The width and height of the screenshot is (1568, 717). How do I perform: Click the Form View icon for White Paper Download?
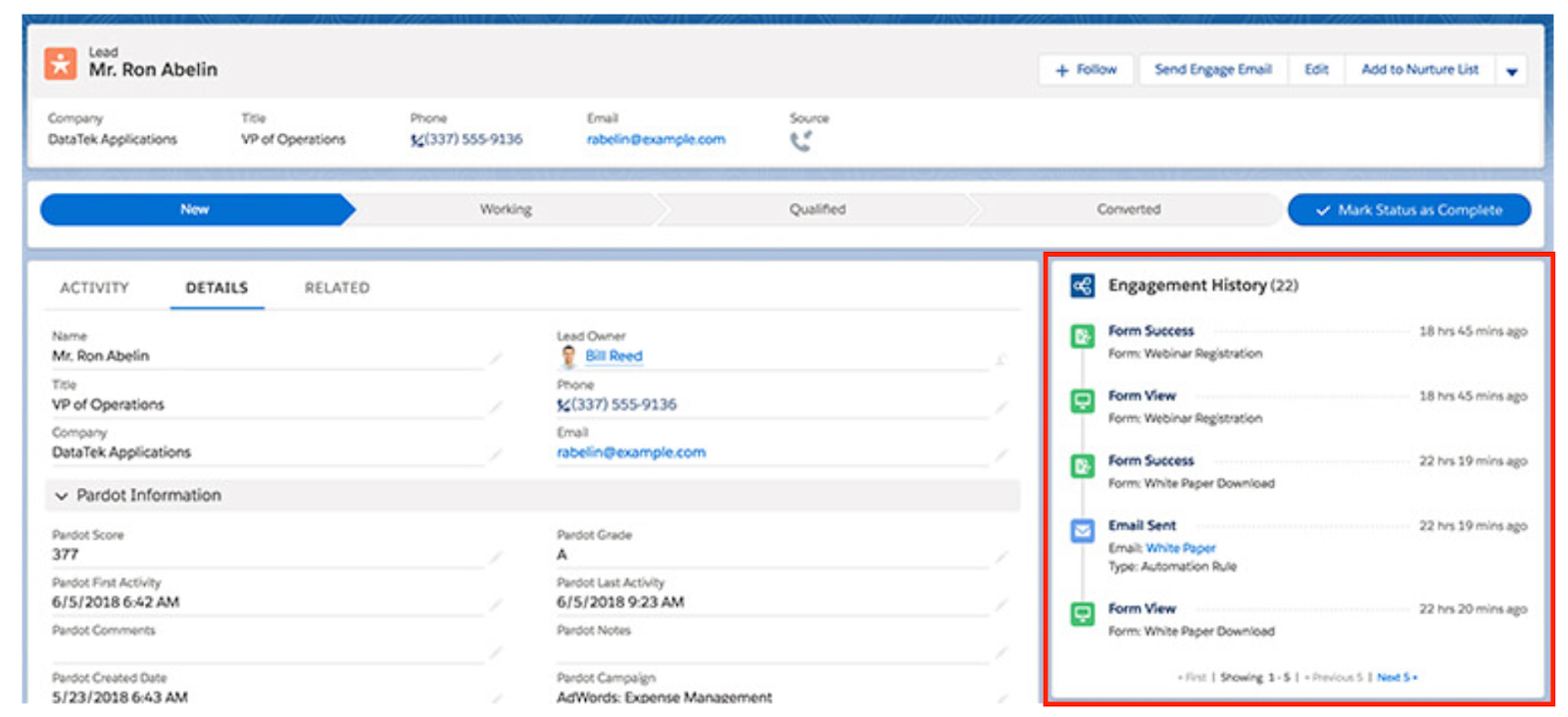click(x=1082, y=614)
